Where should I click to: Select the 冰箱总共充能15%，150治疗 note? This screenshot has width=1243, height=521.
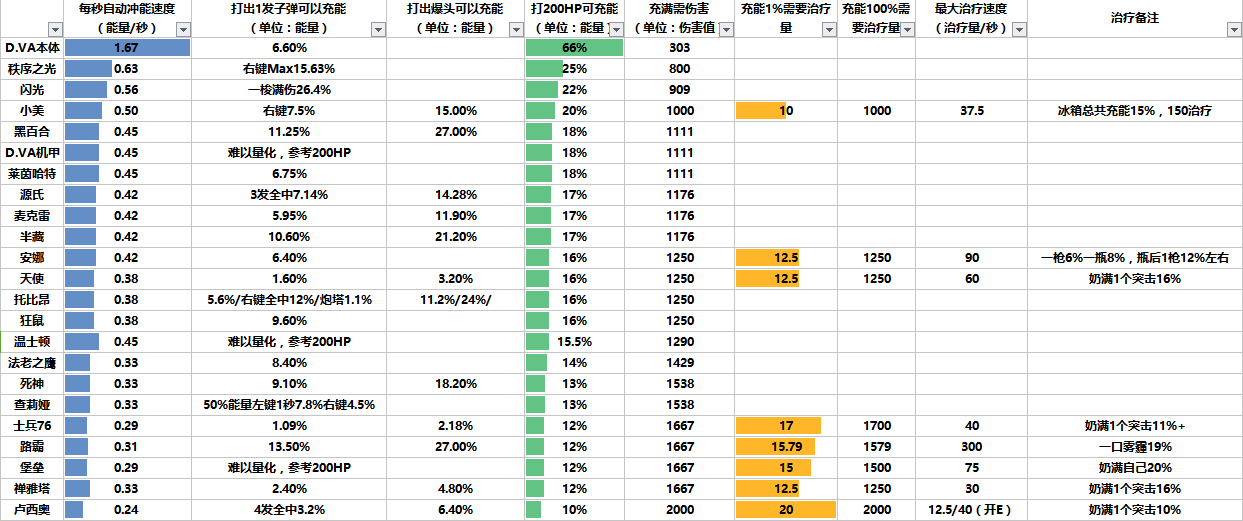coord(1135,111)
